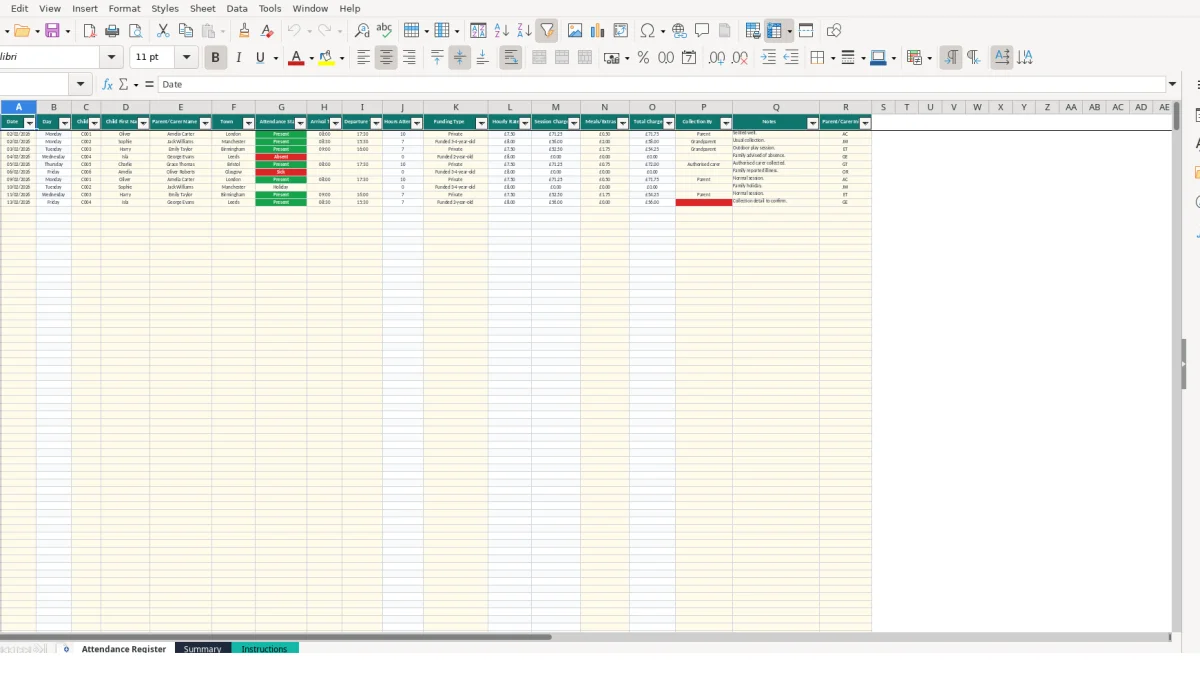Open Function Wizard fx icon

[x=107, y=85]
